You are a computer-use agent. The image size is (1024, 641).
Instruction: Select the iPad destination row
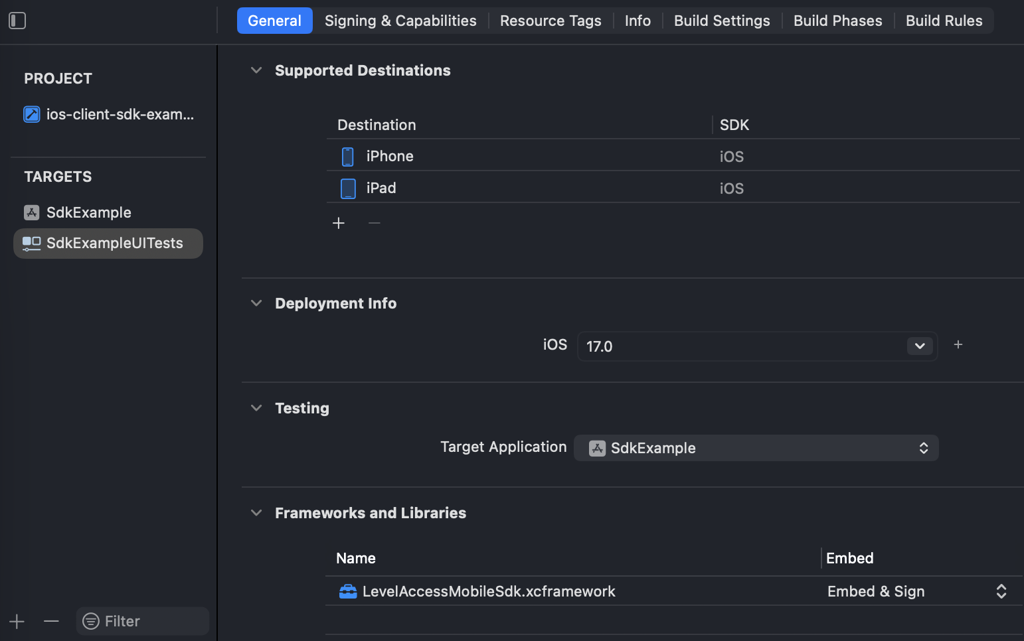673,189
